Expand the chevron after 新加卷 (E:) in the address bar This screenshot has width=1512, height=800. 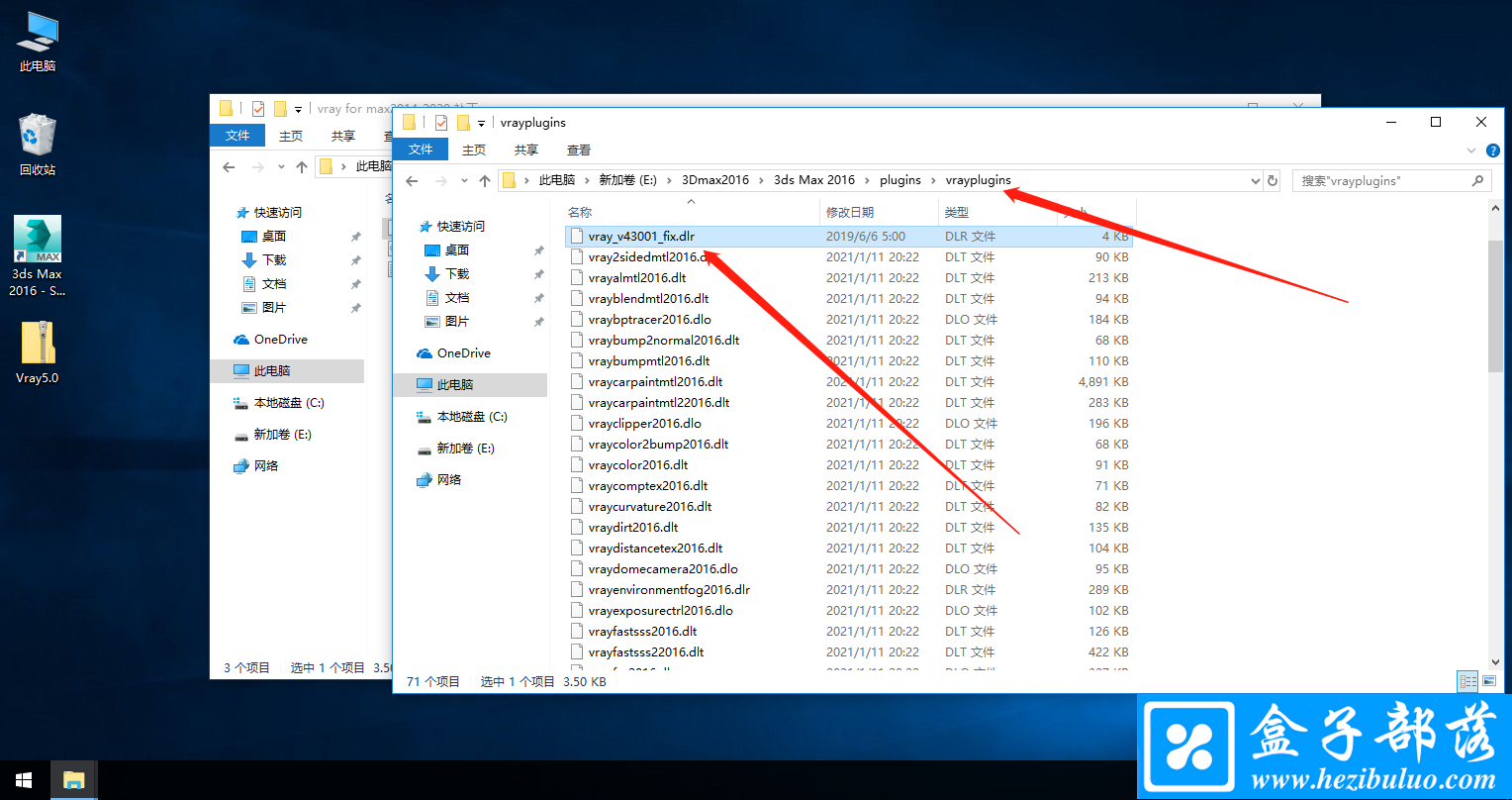(x=669, y=180)
